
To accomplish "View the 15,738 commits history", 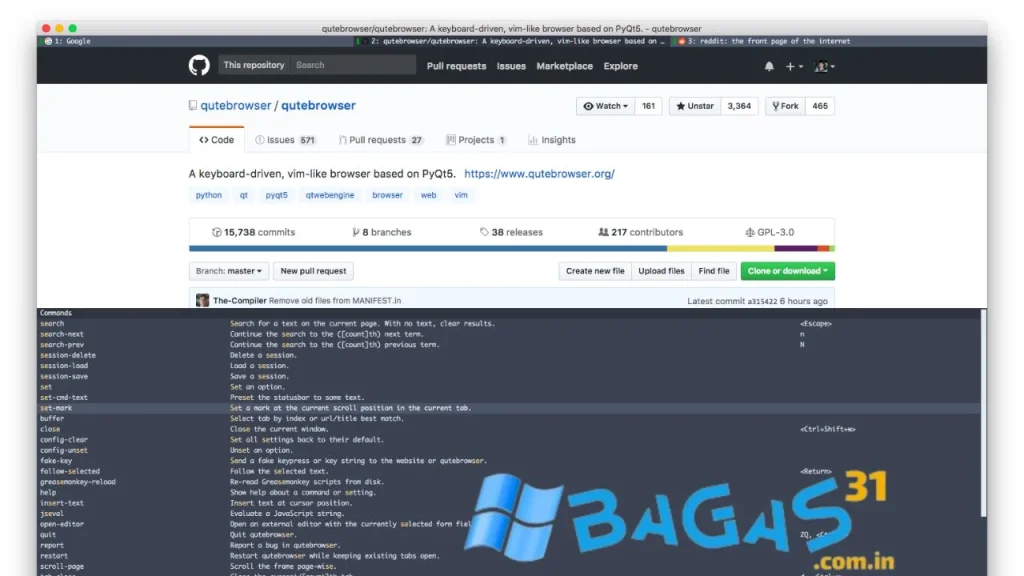I will point(253,232).
